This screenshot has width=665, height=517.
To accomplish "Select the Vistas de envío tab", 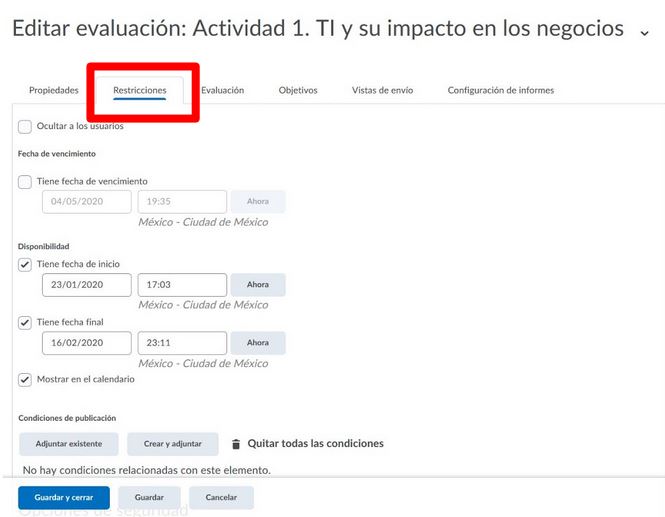I will (382, 90).
